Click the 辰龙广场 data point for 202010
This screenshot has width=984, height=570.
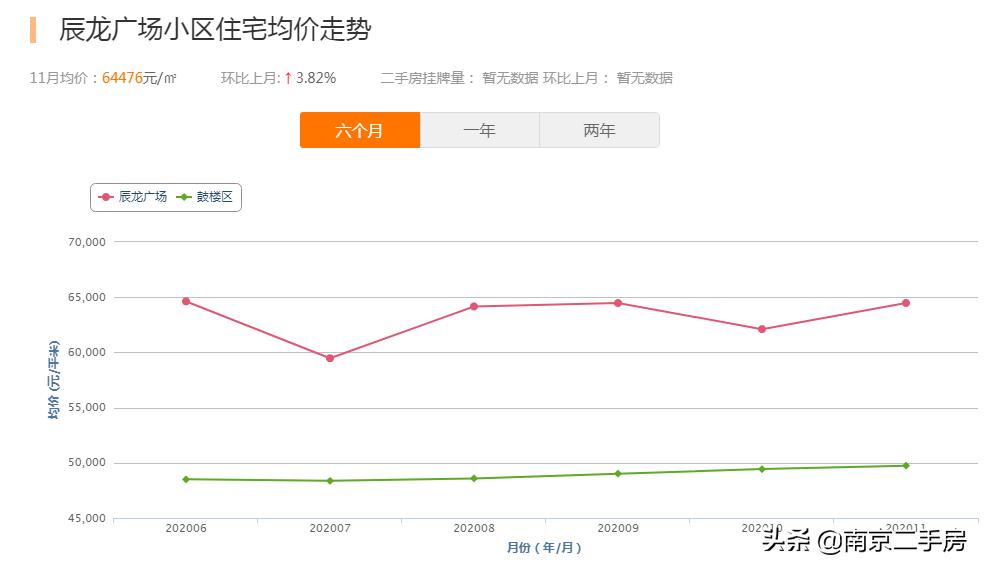[762, 329]
